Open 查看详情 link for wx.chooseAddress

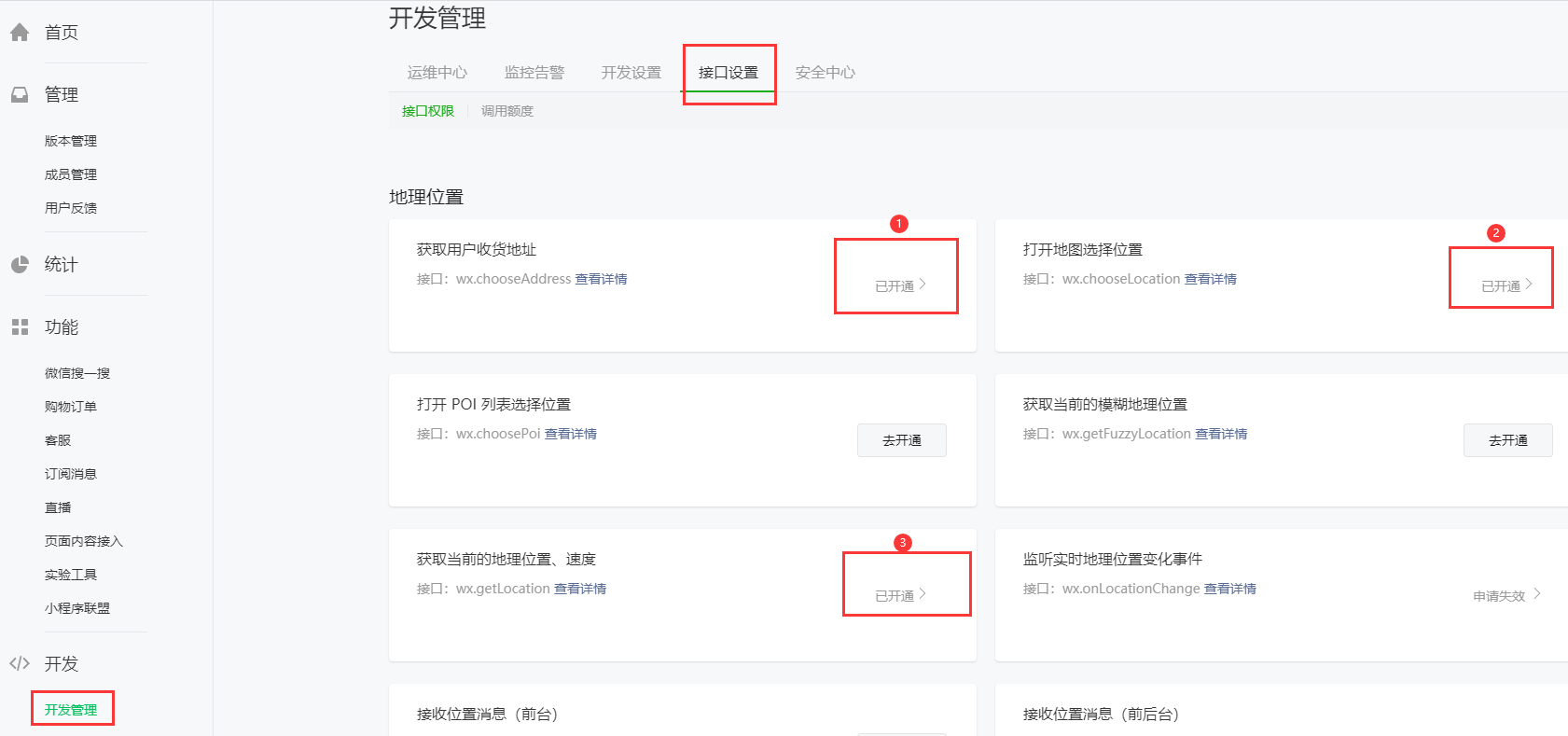click(601, 279)
